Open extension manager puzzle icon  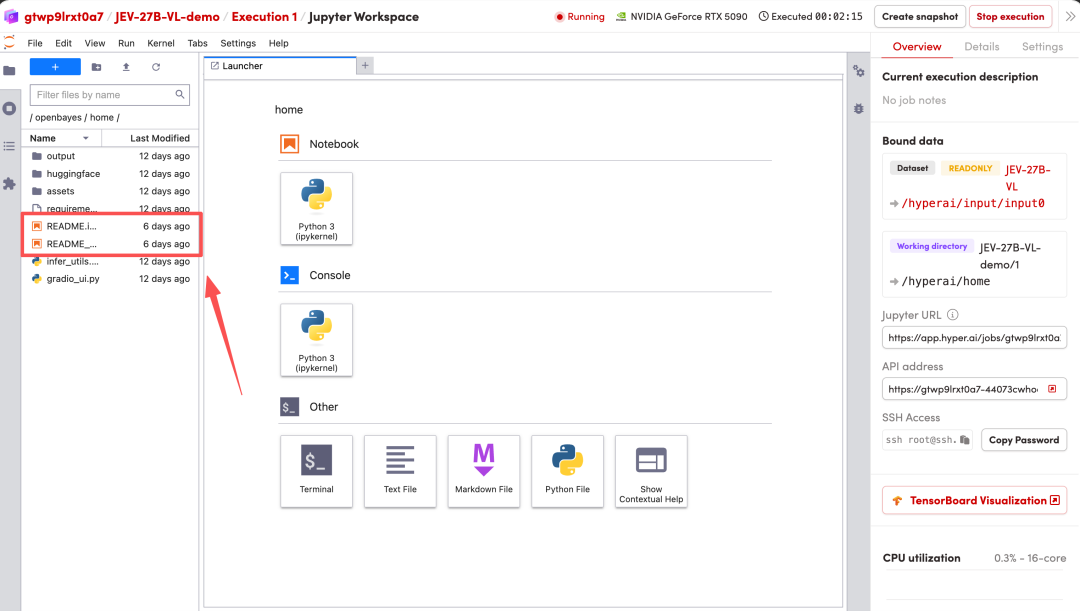point(10,183)
